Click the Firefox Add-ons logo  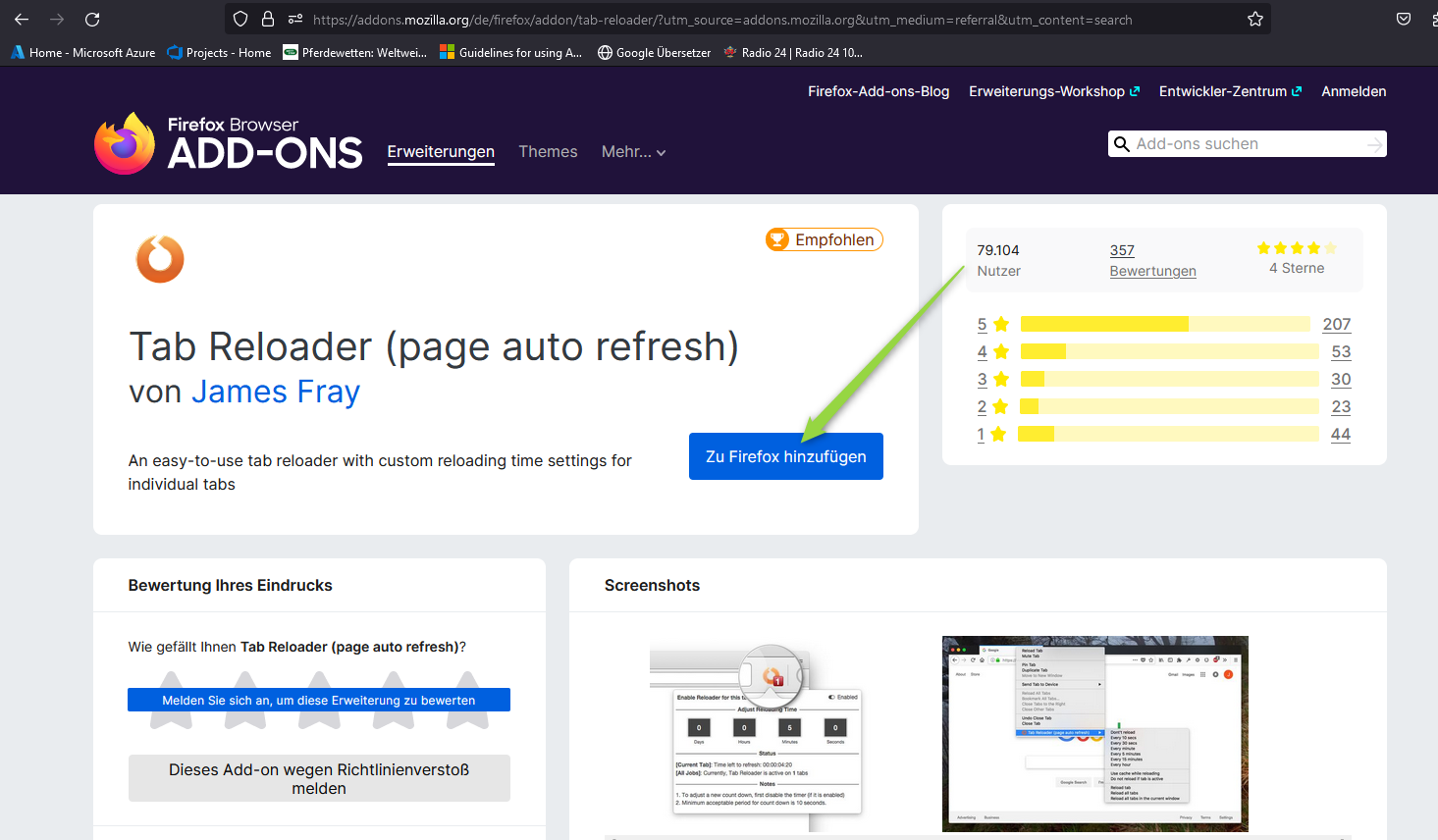pos(229,143)
